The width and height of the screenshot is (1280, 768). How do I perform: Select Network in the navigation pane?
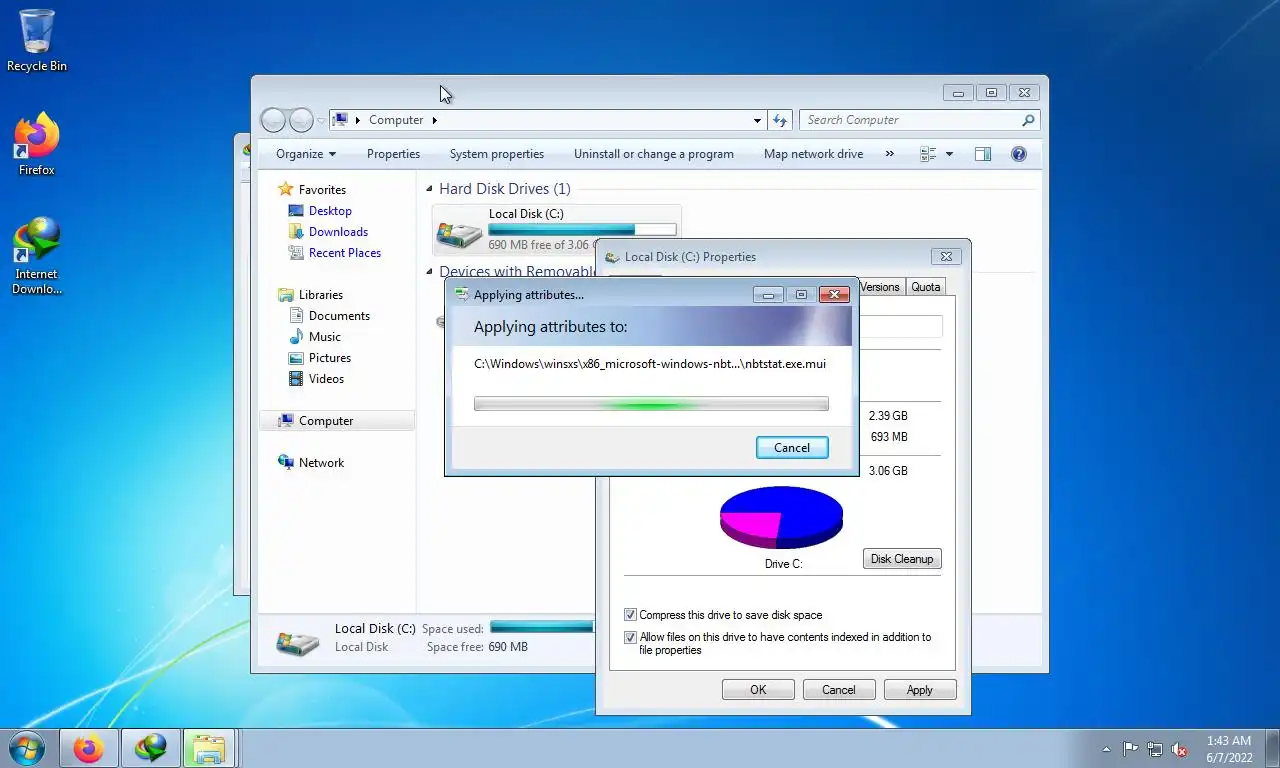click(321, 463)
